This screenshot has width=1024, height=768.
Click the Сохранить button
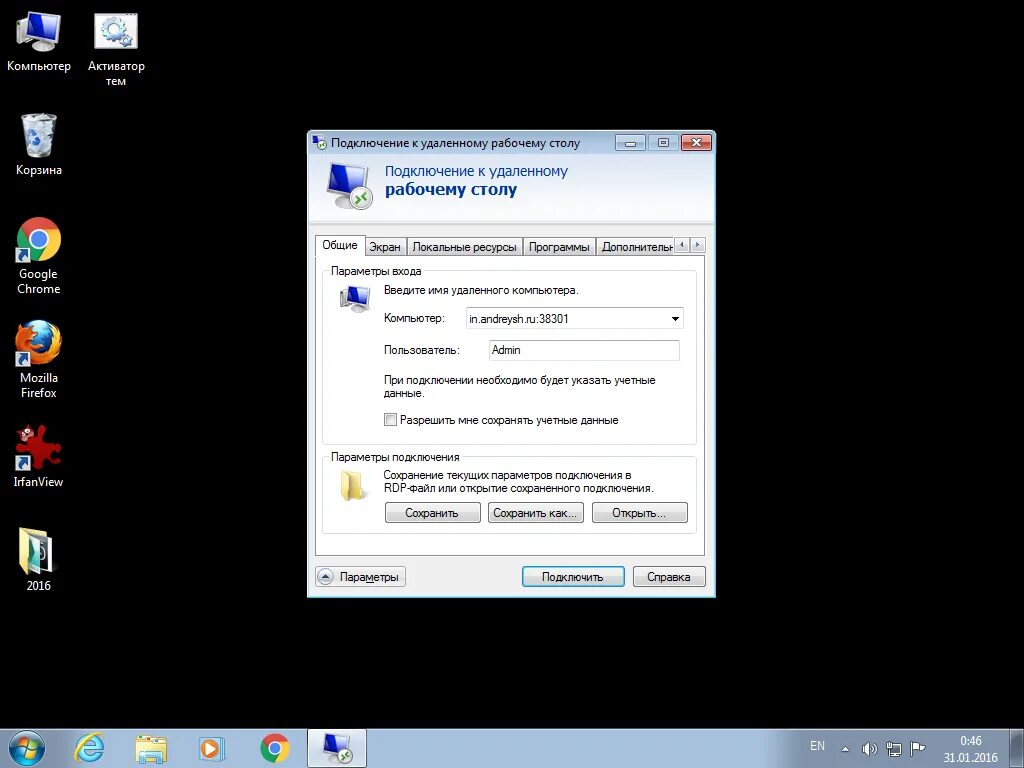click(x=432, y=513)
